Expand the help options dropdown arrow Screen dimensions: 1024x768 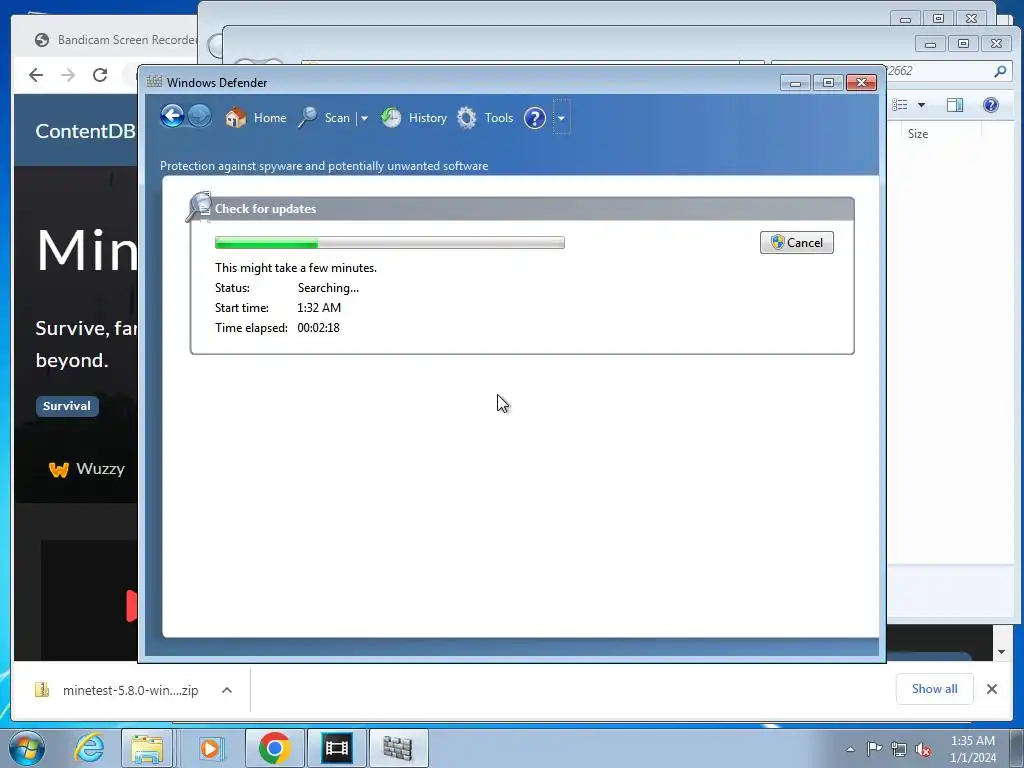[x=562, y=118]
